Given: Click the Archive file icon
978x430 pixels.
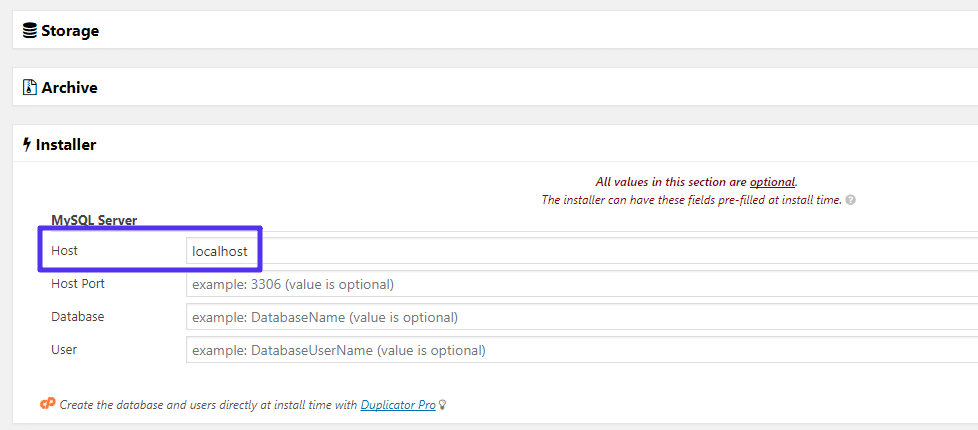Looking at the screenshot, I should (x=30, y=88).
